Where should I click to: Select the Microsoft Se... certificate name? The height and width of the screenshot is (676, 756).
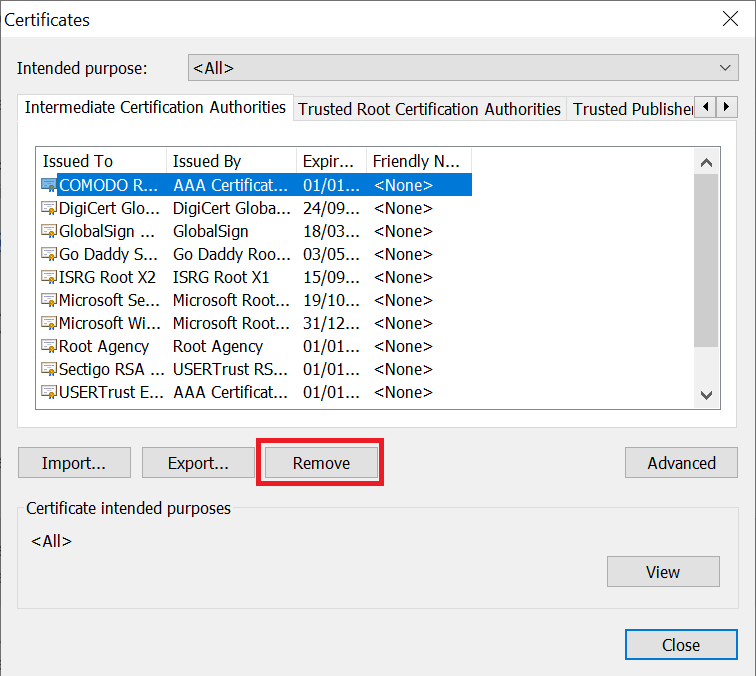109,300
